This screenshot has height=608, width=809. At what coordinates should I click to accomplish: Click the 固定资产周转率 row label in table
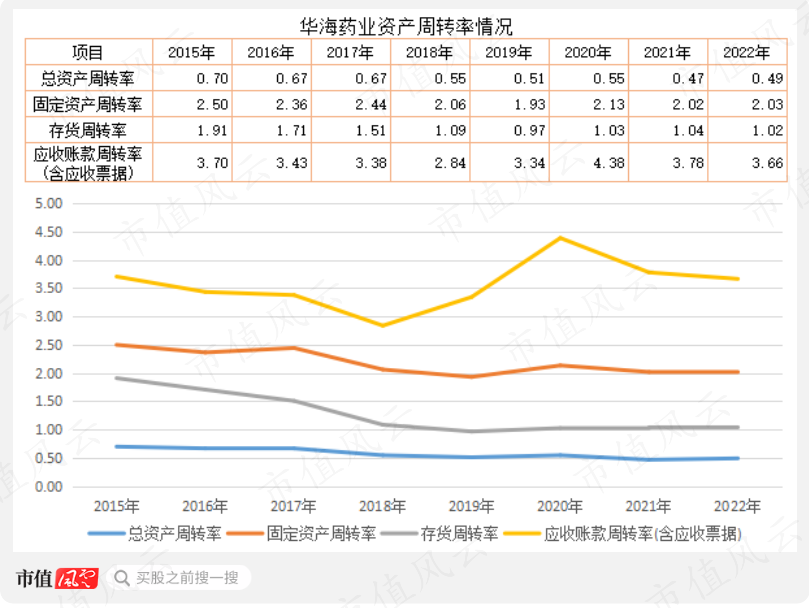[x=89, y=104]
